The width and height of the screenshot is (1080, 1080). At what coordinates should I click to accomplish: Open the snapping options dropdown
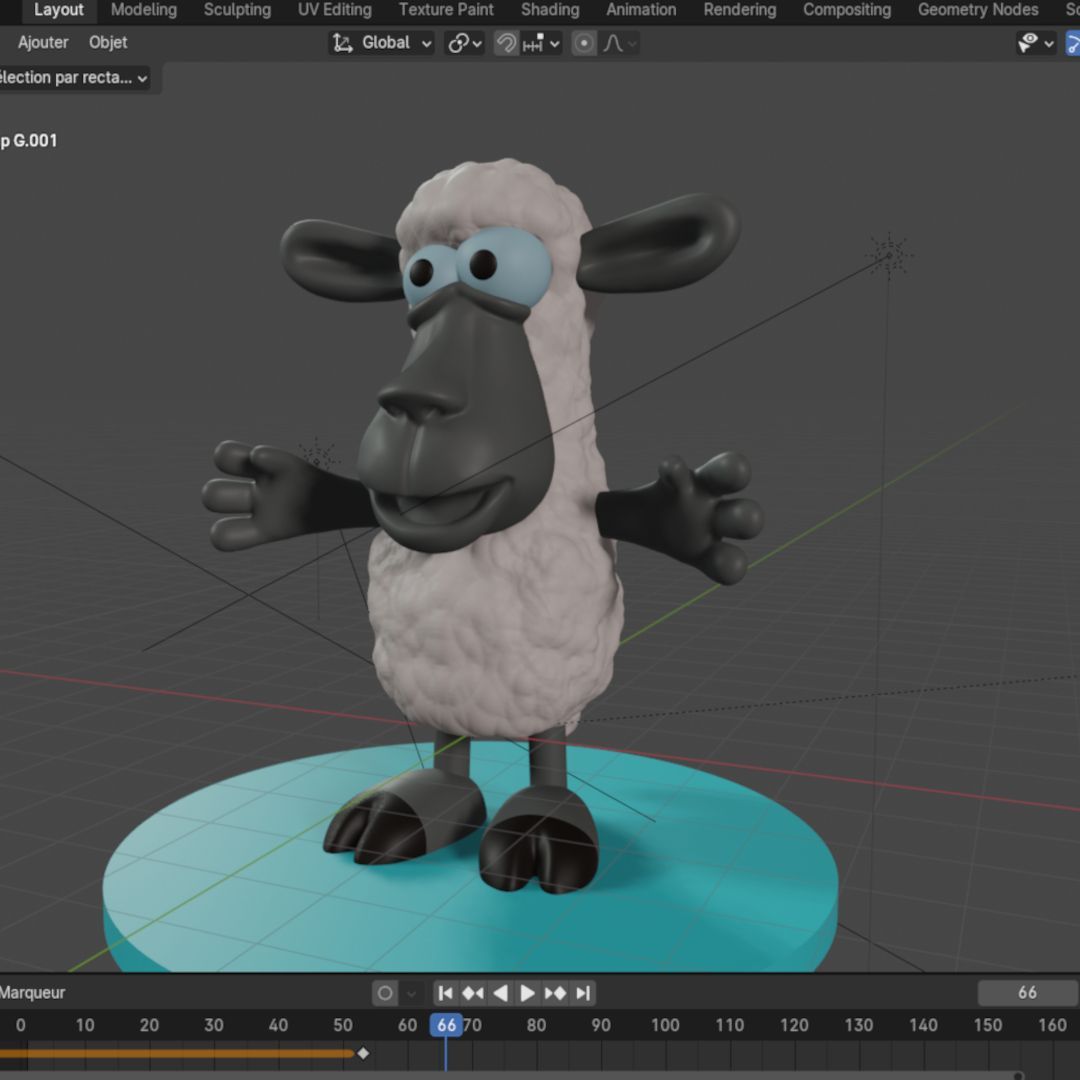coord(541,43)
